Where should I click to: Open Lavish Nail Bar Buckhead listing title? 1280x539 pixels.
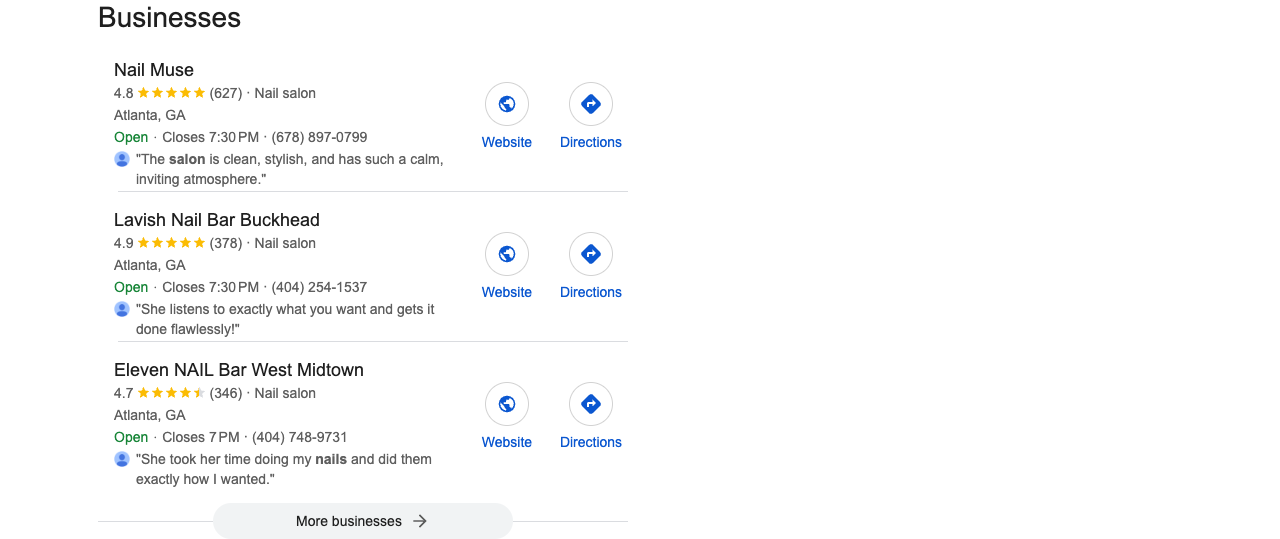(x=217, y=220)
